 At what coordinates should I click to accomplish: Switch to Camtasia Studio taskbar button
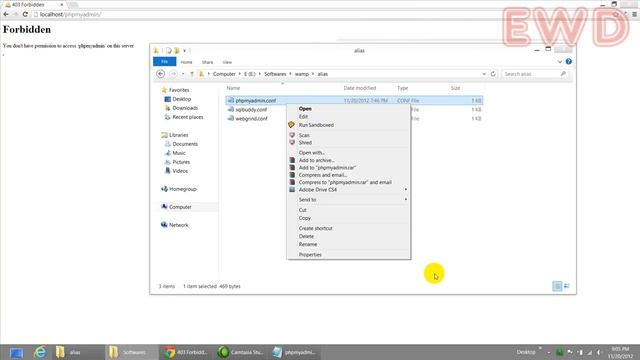[x=240, y=352]
